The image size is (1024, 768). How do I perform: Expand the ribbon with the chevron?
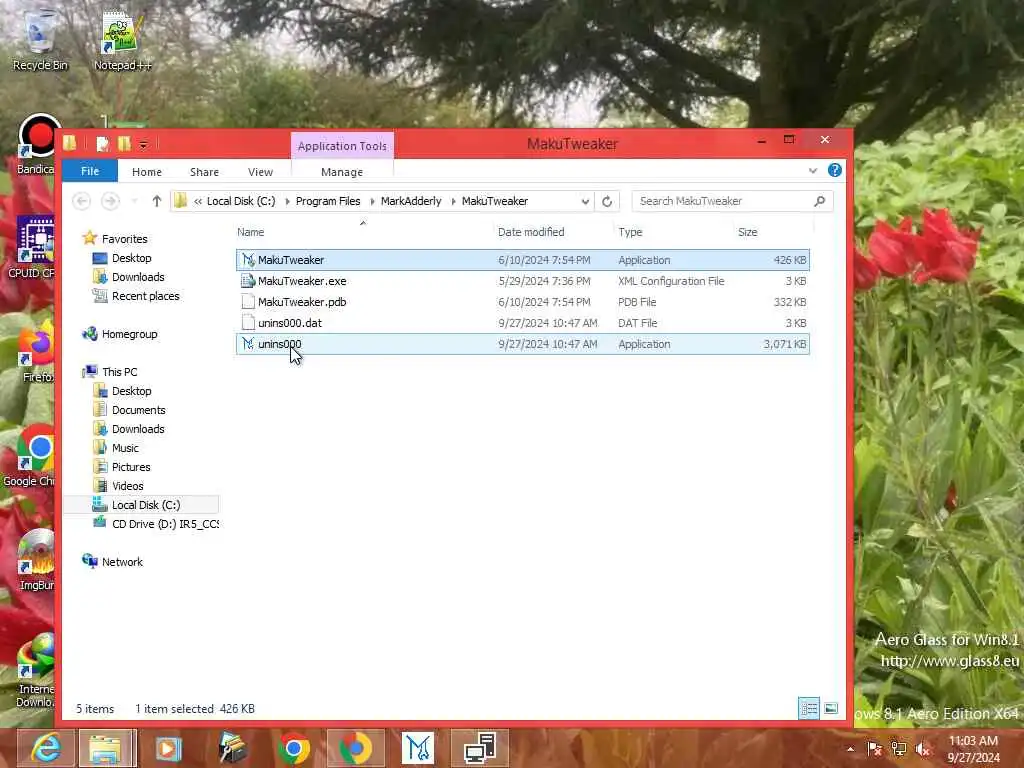point(813,170)
